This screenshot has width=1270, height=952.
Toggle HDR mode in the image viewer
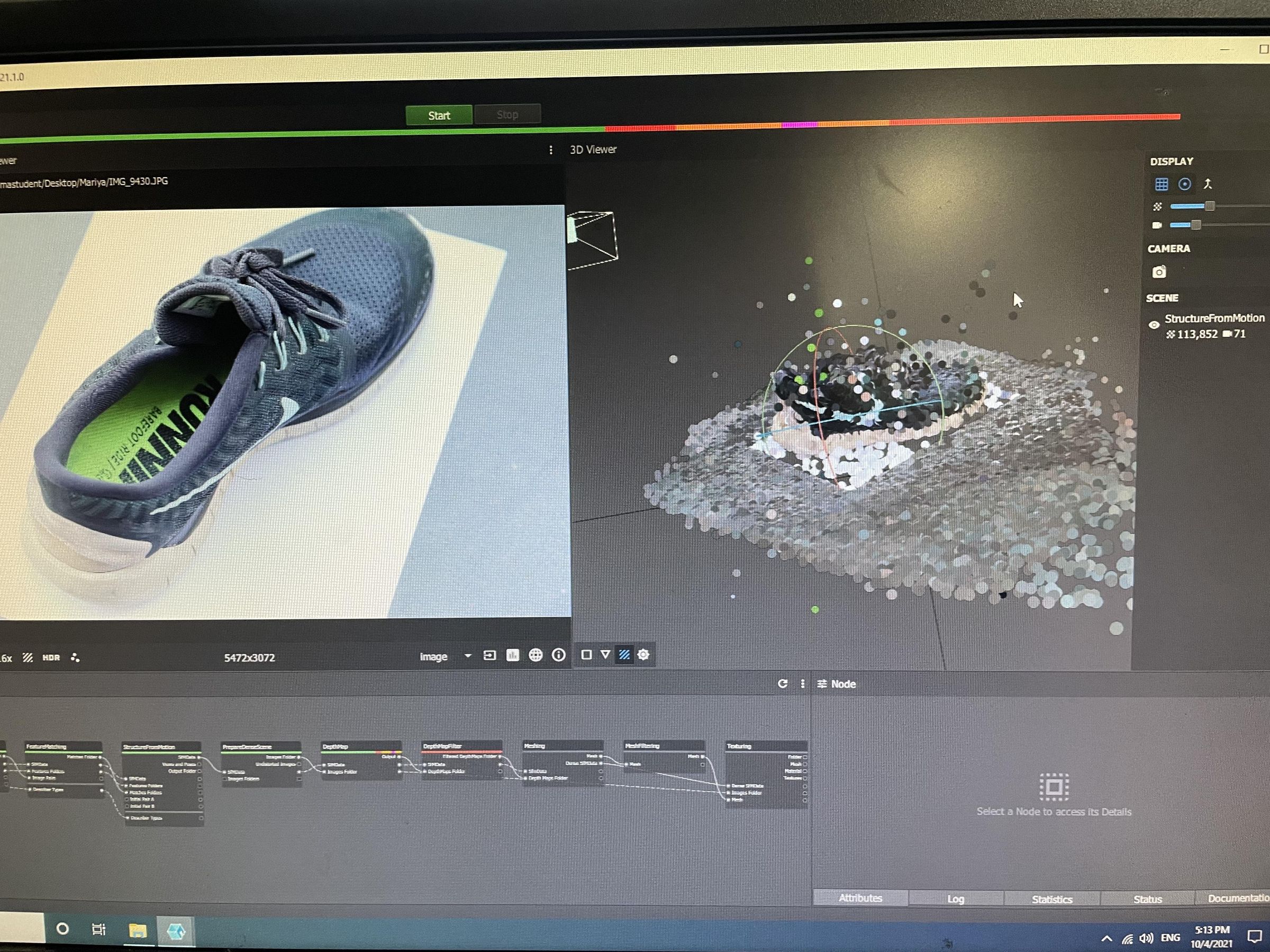50,657
